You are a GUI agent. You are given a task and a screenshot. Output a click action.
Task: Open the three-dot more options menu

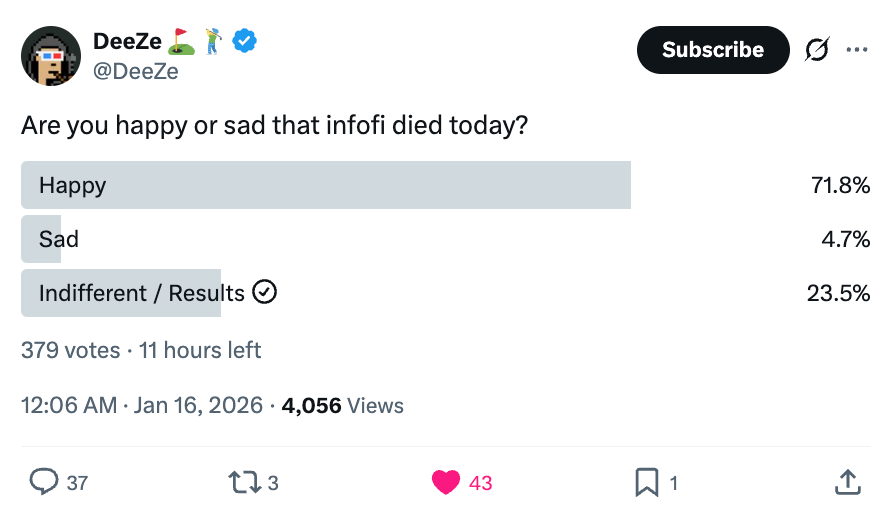(x=857, y=50)
